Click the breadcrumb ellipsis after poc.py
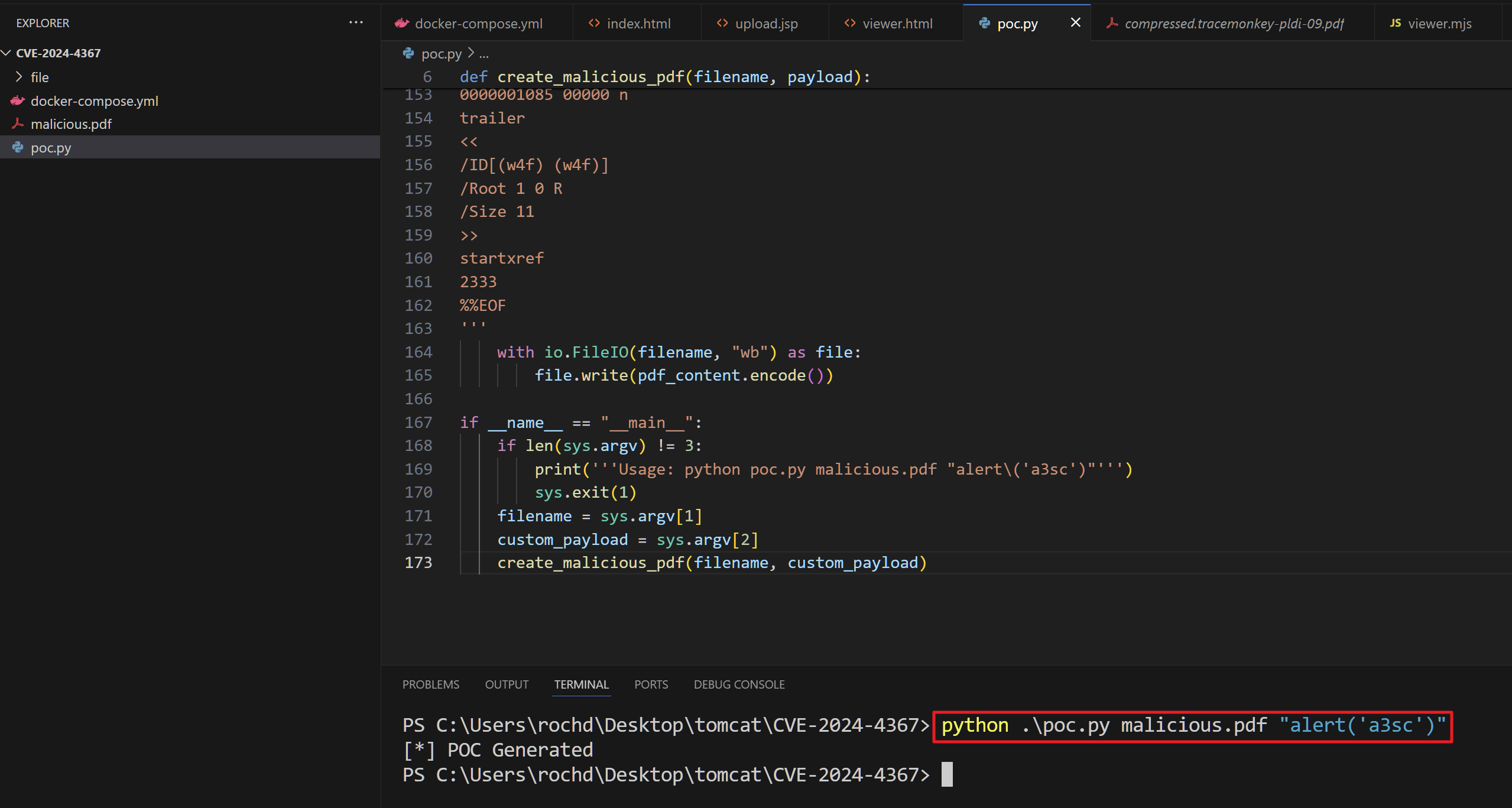 tap(484, 54)
